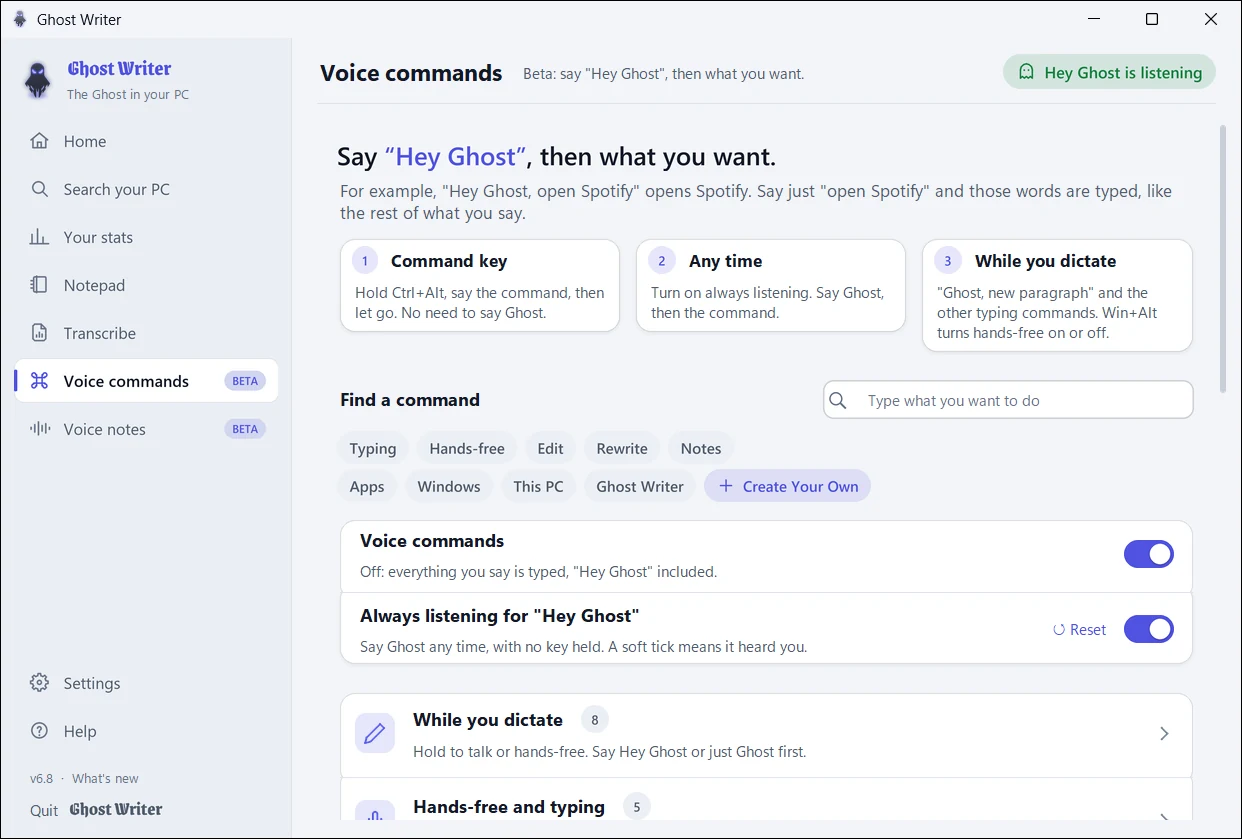Click the title bar Ghost Writer app icon
This screenshot has height=839, width=1242.
20,19
